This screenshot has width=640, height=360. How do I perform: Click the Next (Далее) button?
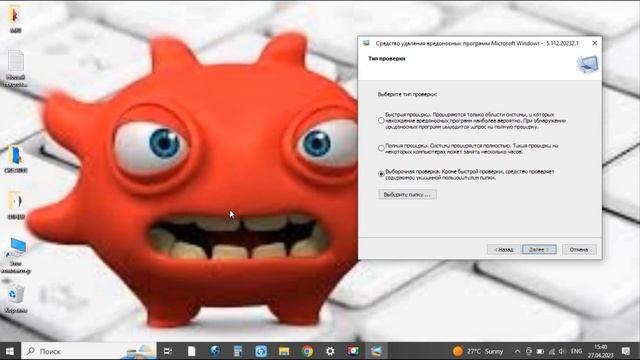pyautogui.click(x=539, y=249)
